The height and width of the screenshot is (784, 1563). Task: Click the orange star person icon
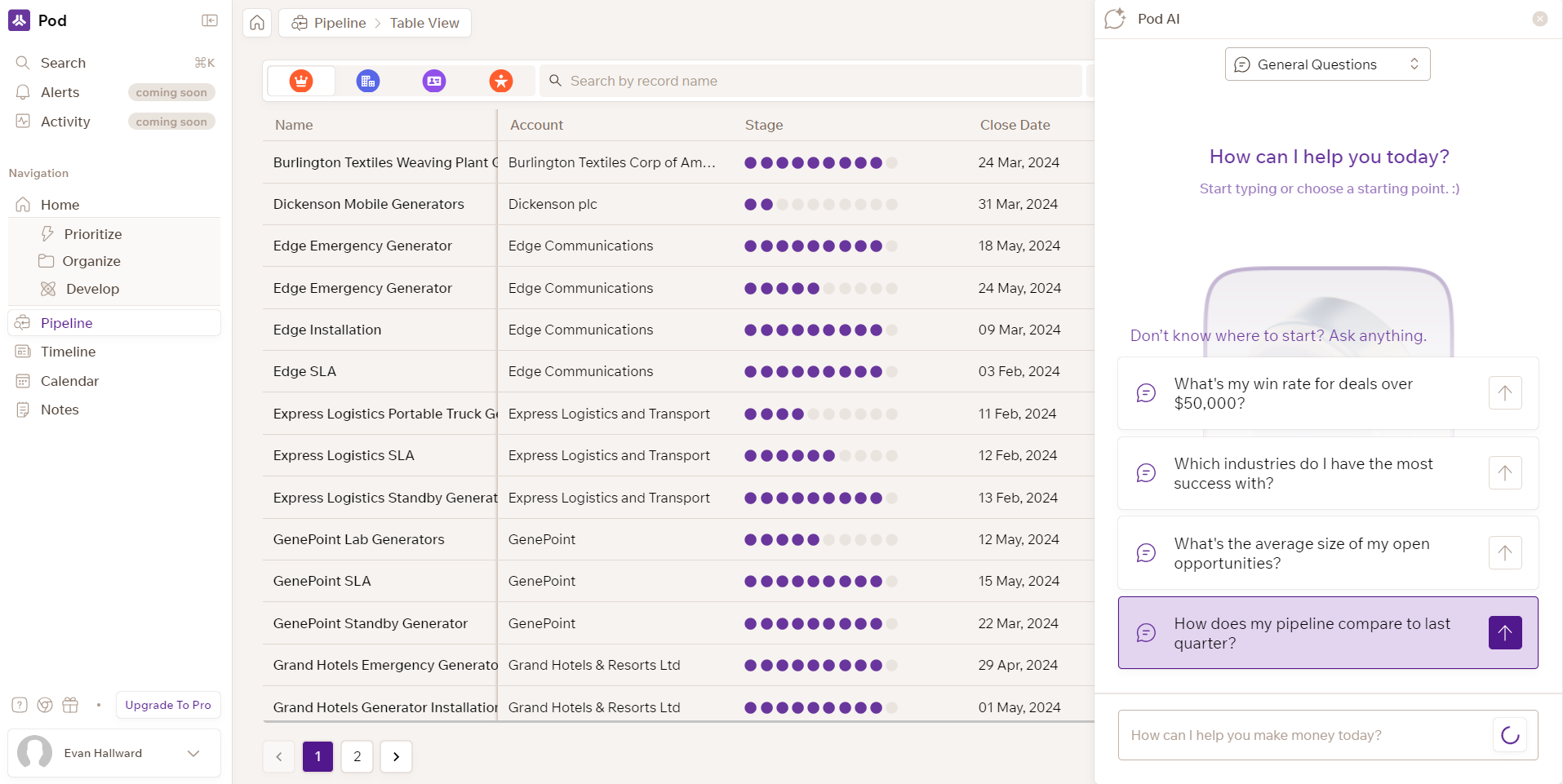click(500, 81)
